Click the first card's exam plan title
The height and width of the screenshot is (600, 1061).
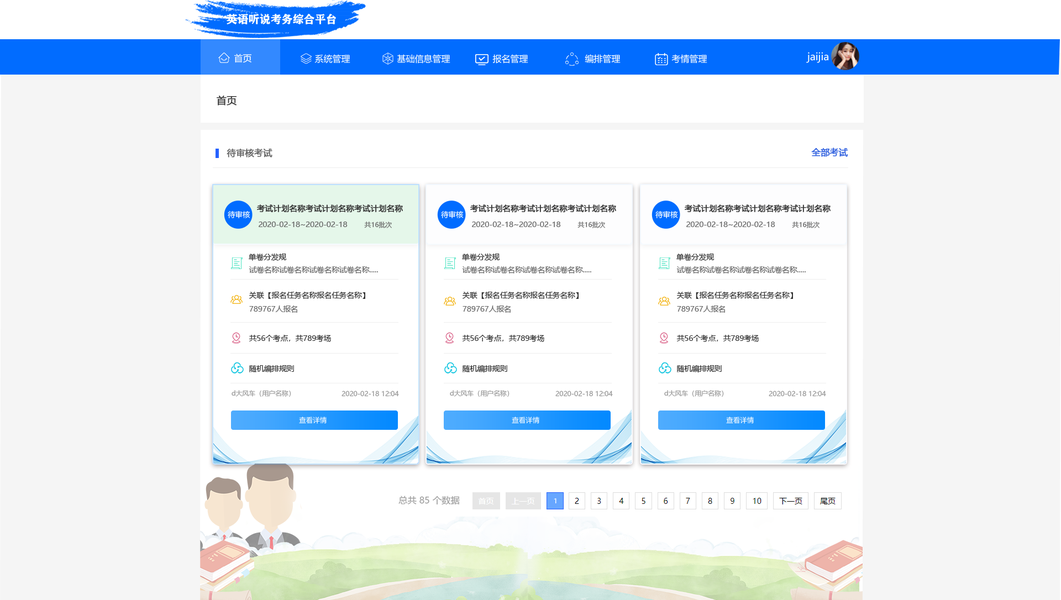click(x=330, y=208)
